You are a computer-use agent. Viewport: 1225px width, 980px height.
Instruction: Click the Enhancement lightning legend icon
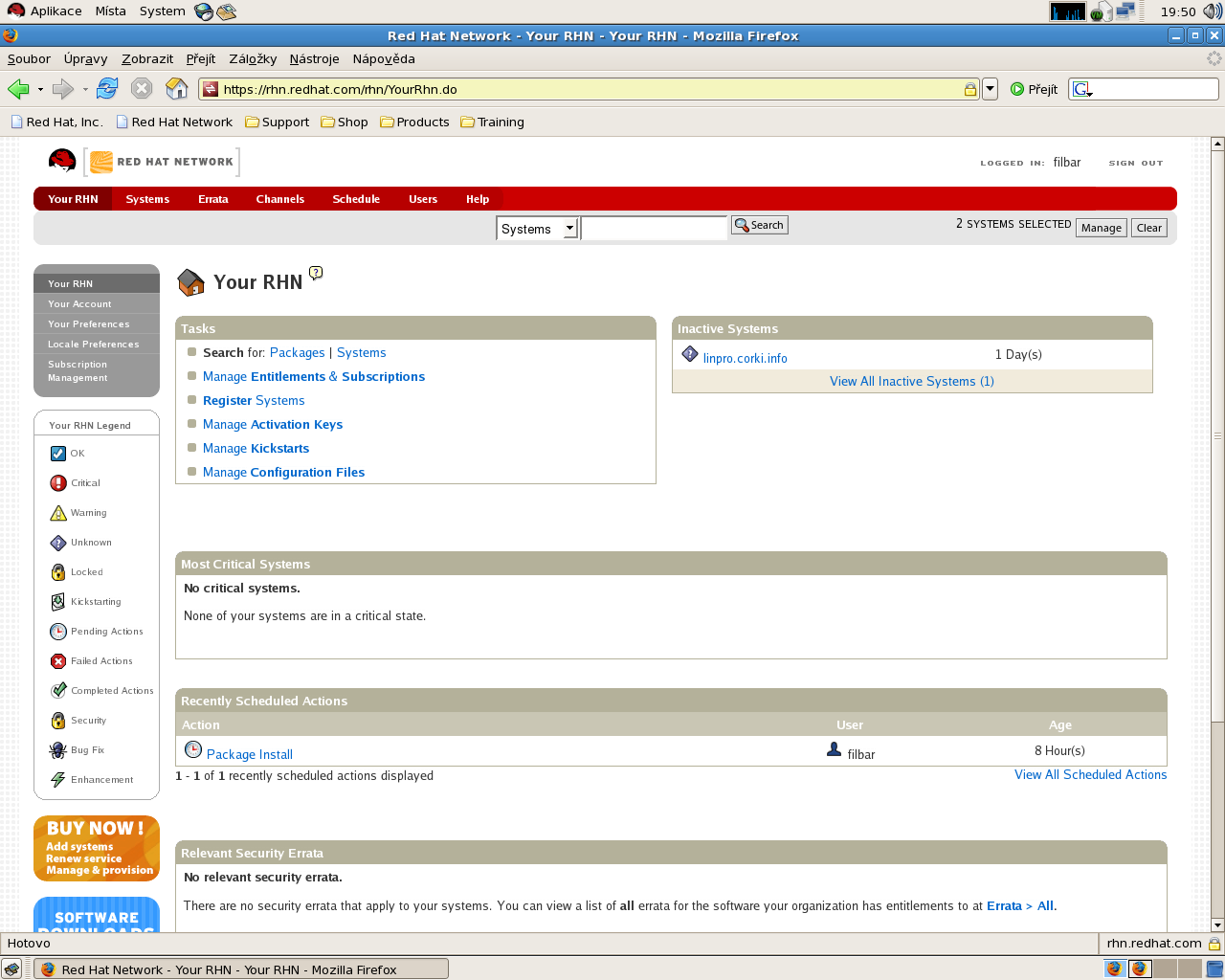coord(58,780)
